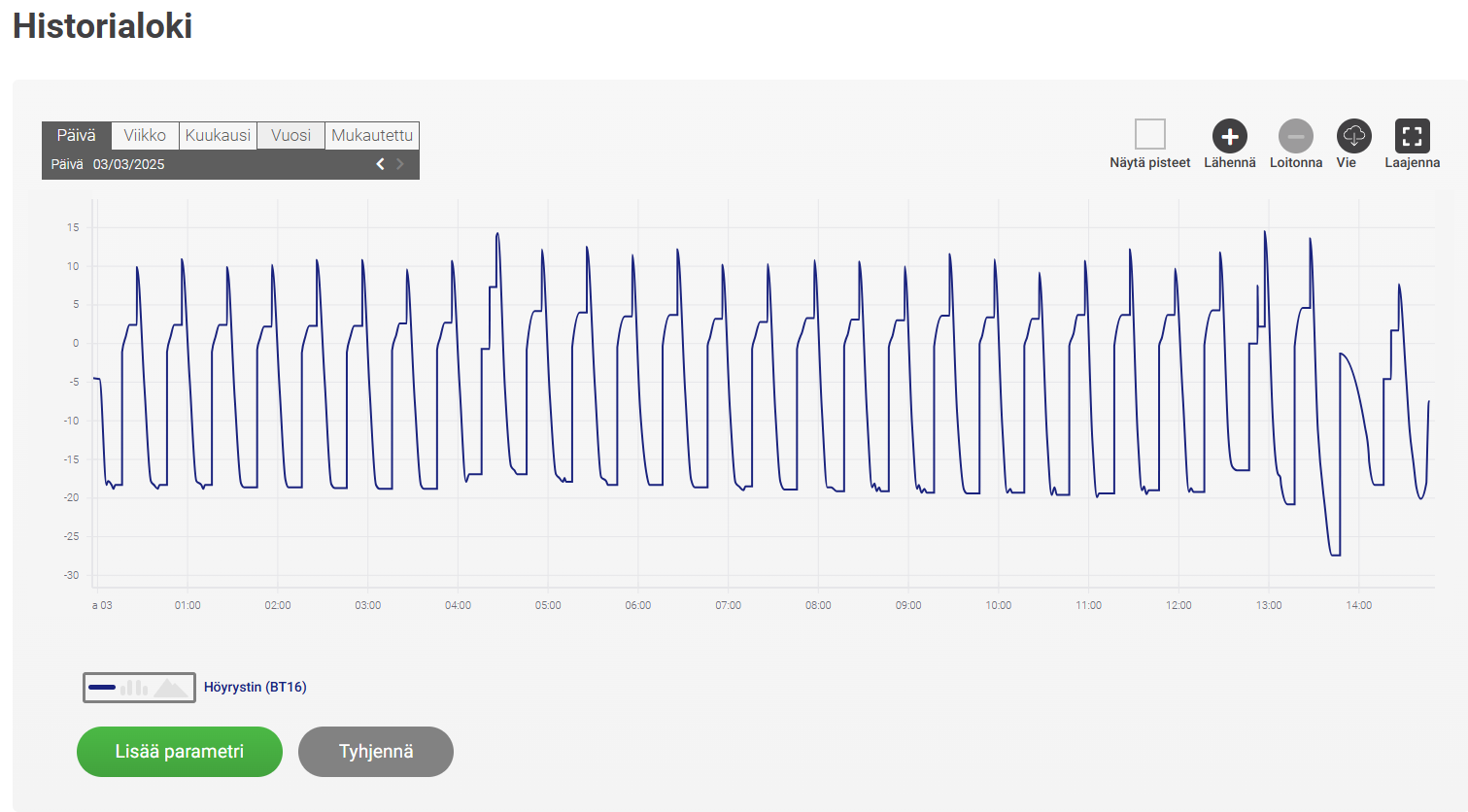Open the date field showing 03/03/2025
The height and width of the screenshot is (812, 1468).
coord(129,165)
